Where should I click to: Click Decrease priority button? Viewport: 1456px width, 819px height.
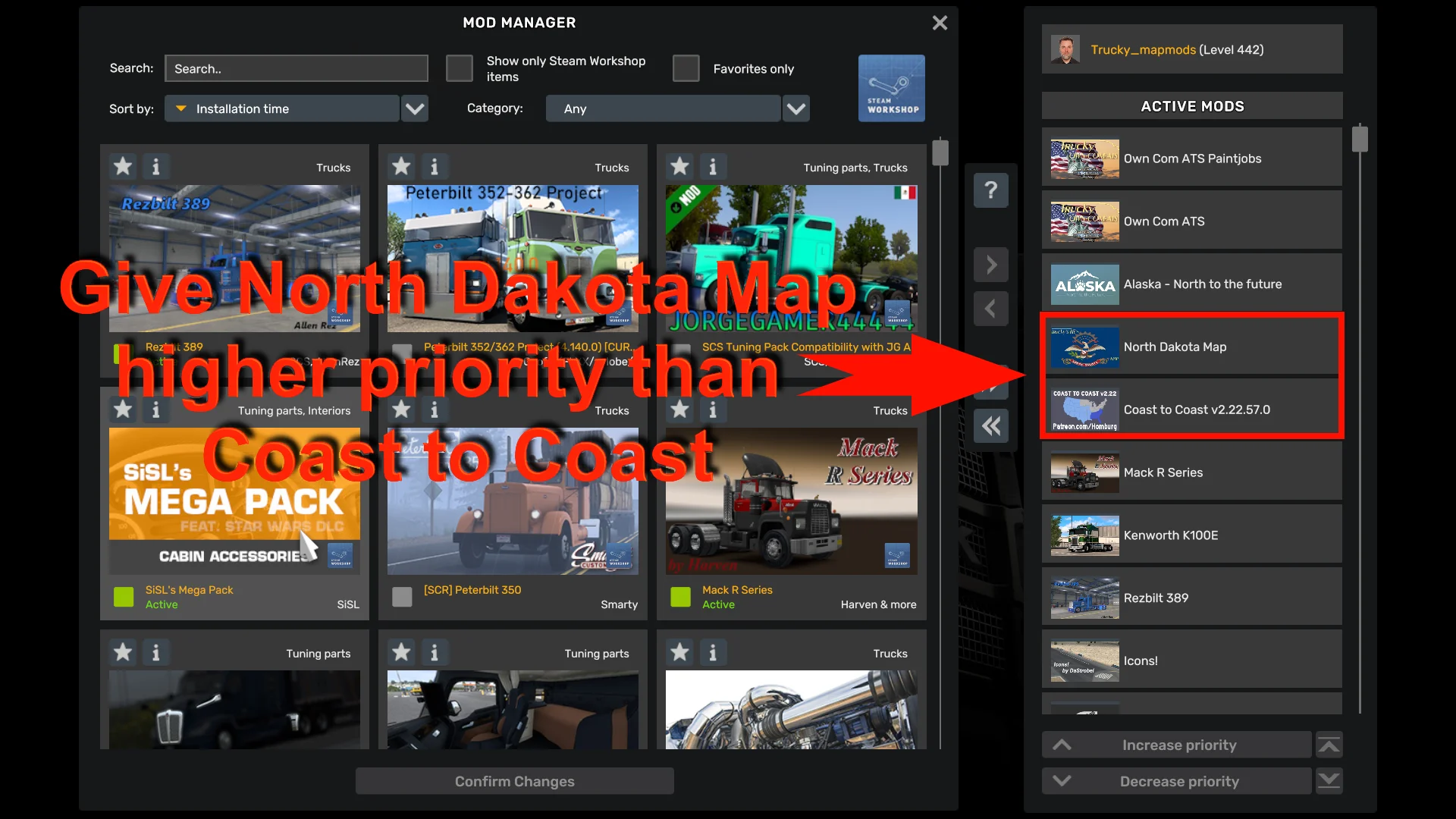1177,781
